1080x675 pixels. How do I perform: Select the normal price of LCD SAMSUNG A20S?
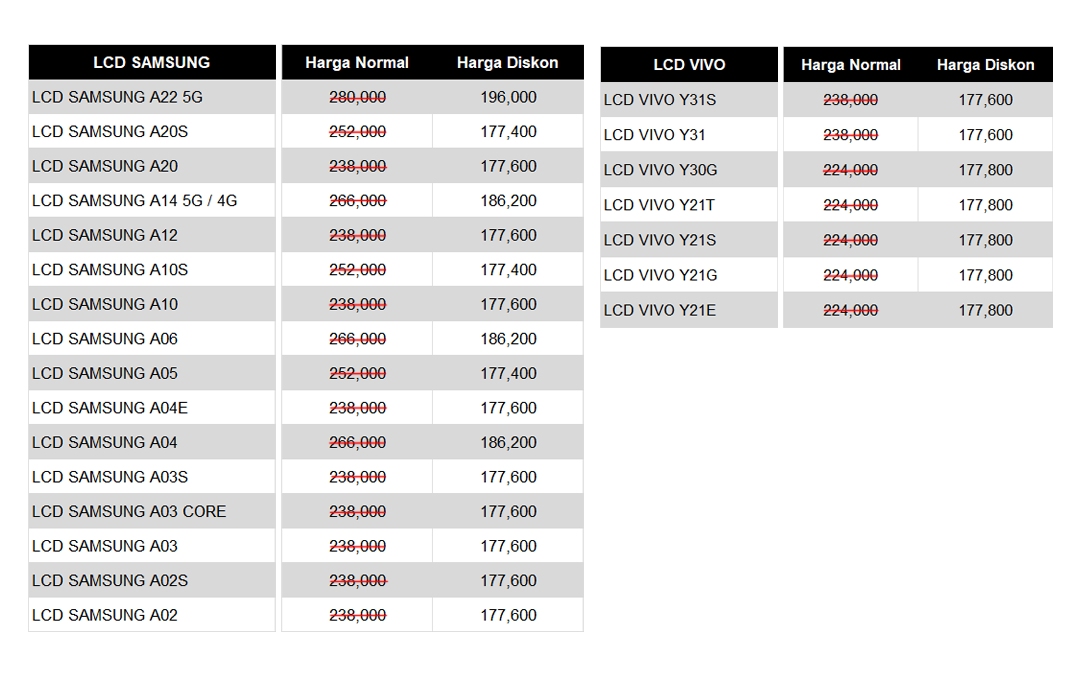coord(357,132)
